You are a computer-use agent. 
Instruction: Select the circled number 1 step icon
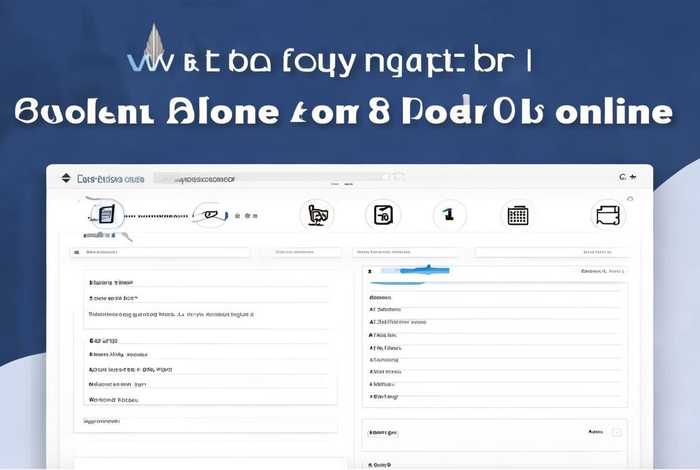[x=449, y=214]
